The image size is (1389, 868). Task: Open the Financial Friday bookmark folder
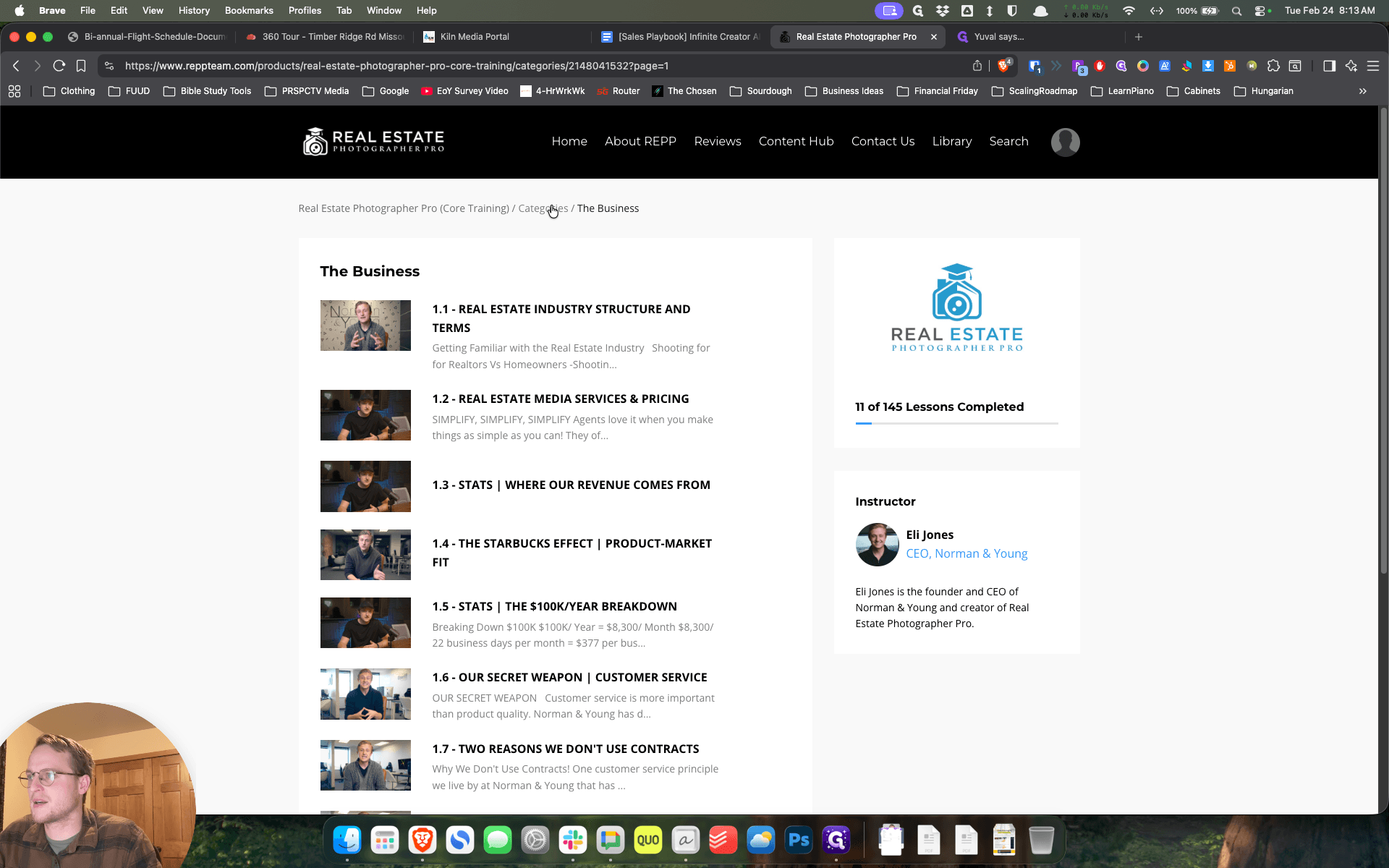pyautogui.click(x=938, y=91)
